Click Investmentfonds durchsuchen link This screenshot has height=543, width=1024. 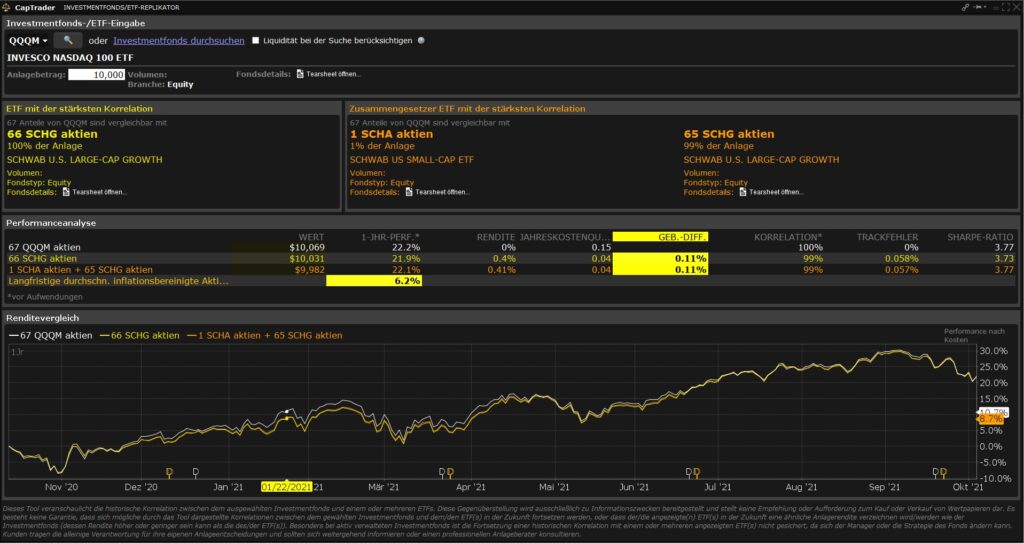[179, 41]
